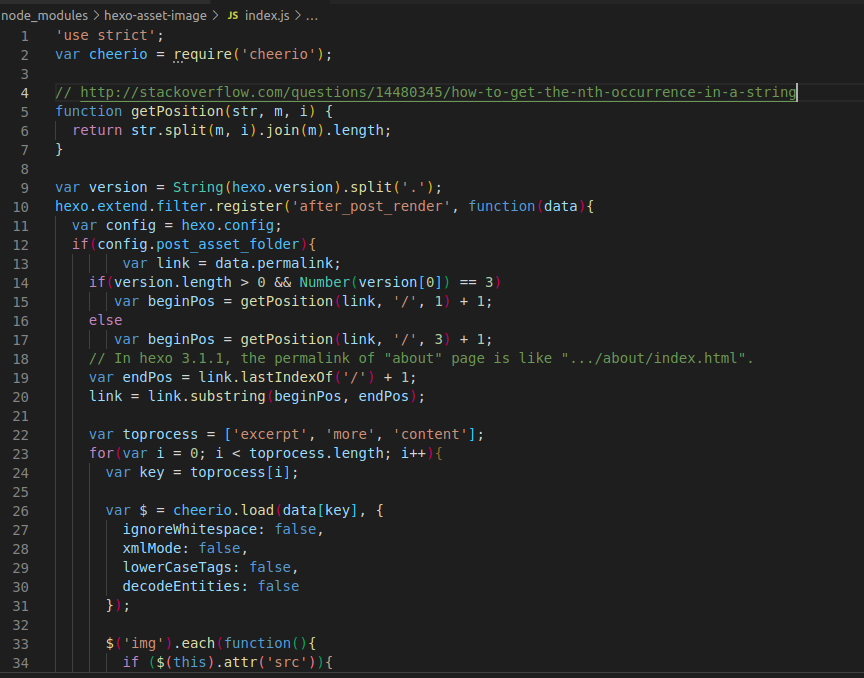Click hexo.config on line 11

228,225
